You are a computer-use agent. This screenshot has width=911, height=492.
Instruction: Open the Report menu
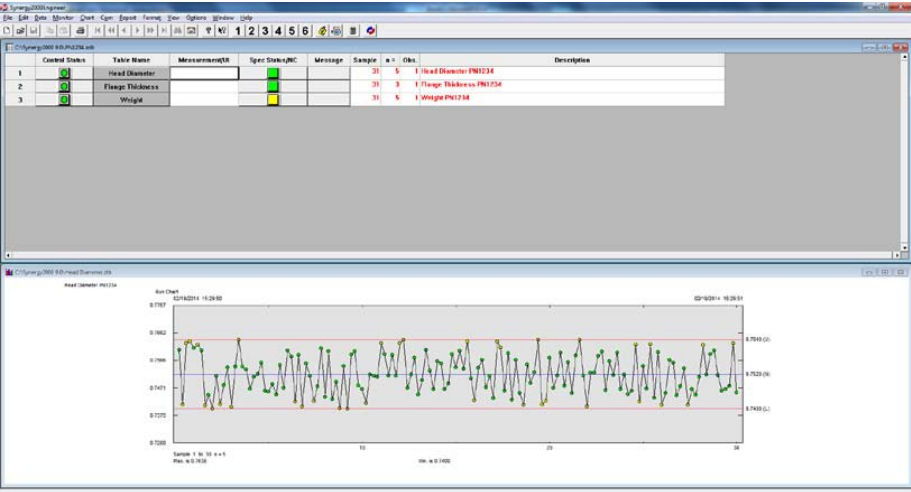point(127,18)
